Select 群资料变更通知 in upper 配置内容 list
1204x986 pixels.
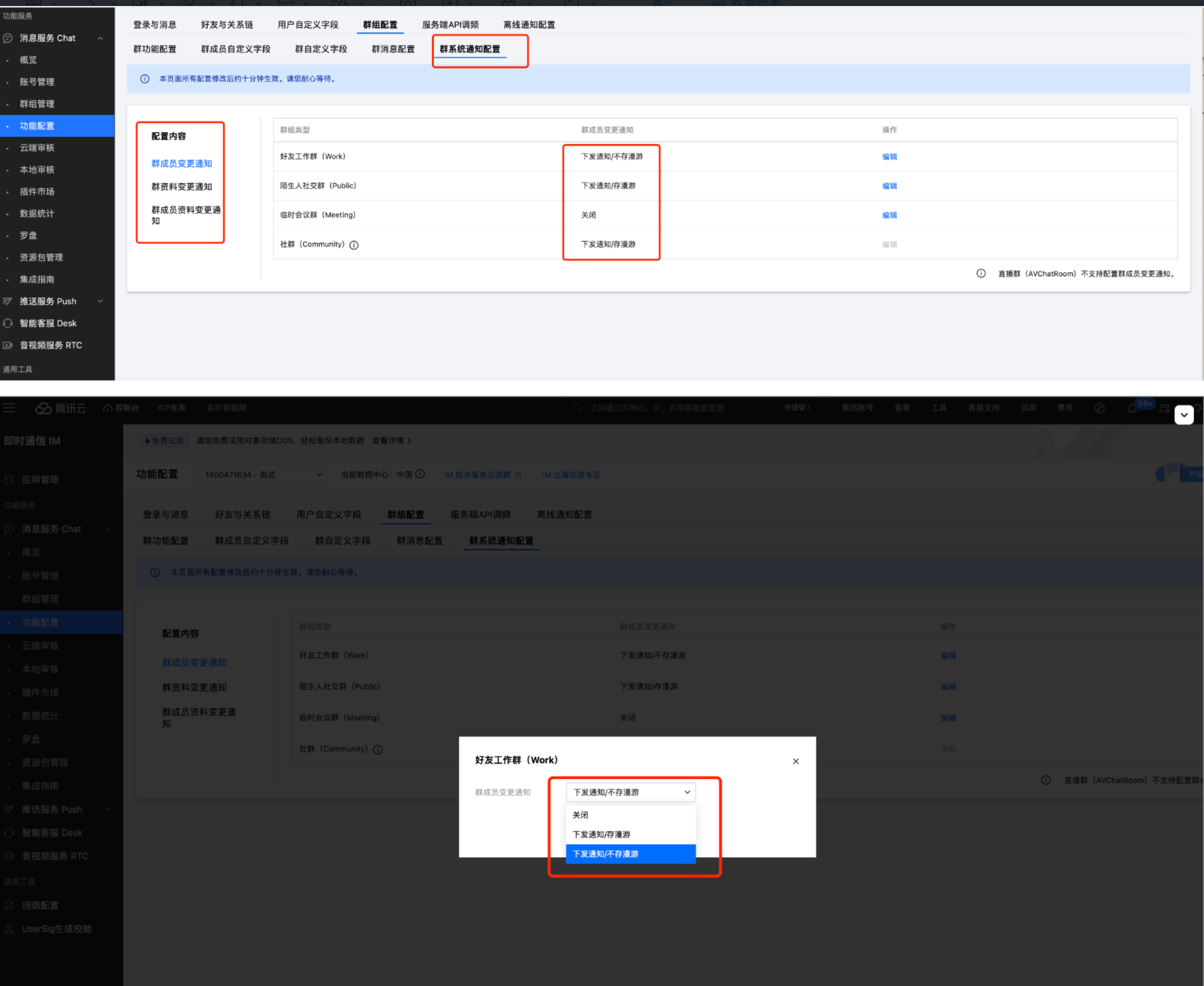(x=182, y=186)
